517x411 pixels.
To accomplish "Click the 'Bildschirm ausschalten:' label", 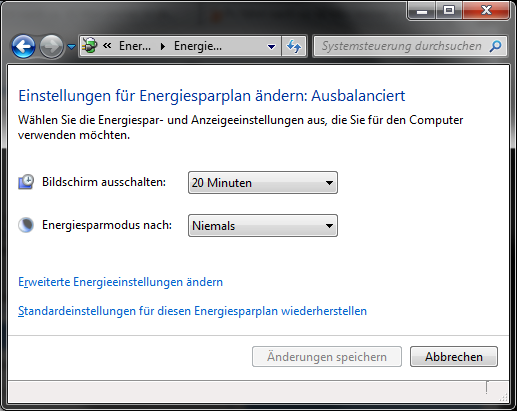I will pos(104,182).
